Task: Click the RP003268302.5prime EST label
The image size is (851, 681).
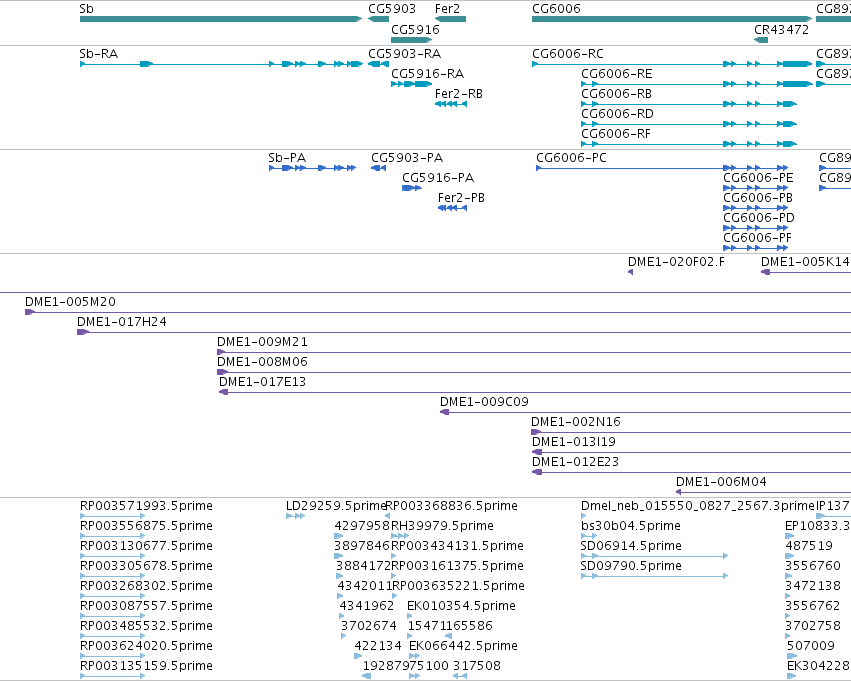Action: click(146, 586)
